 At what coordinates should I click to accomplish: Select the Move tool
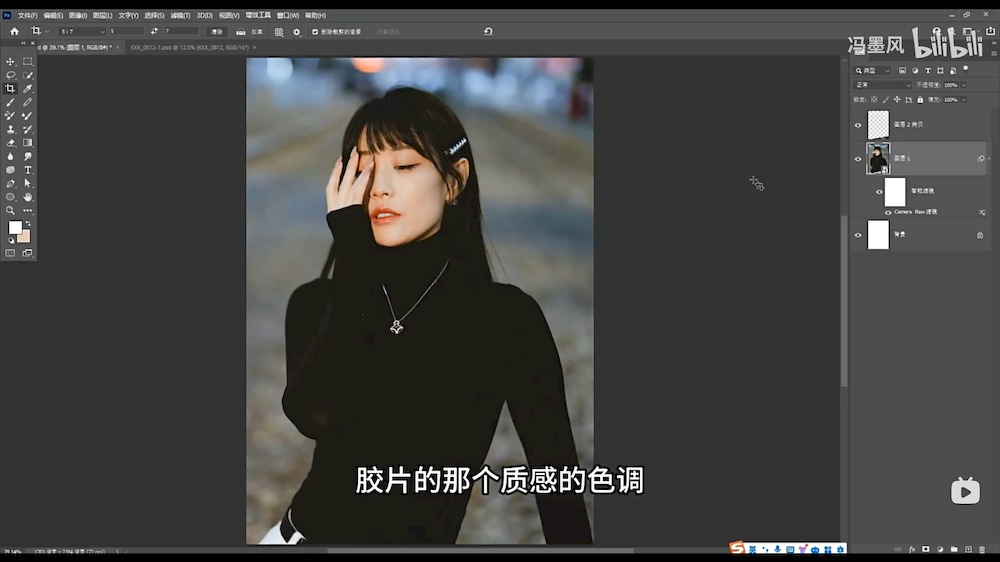click(11, 62)
